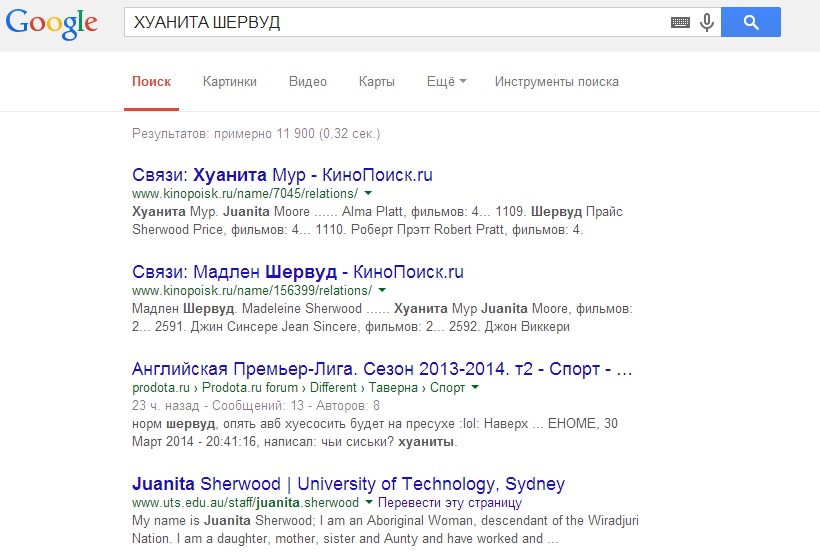Open result Связи: Мадлен Шервуд - КиноПоиск.ru
Viewport: 820px width, 560px height.
298,272
